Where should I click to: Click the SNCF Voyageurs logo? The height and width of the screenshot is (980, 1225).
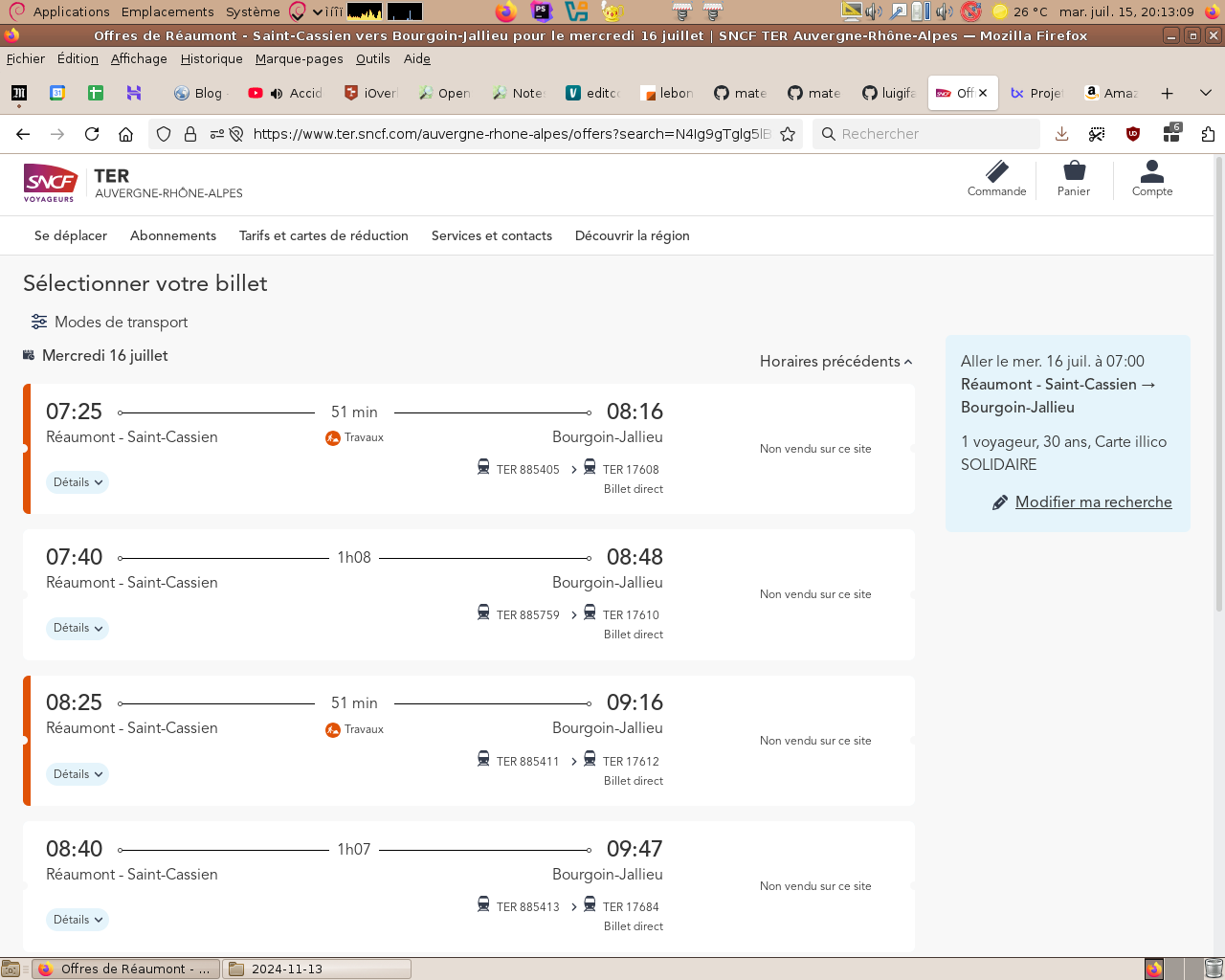click(50, 182)
